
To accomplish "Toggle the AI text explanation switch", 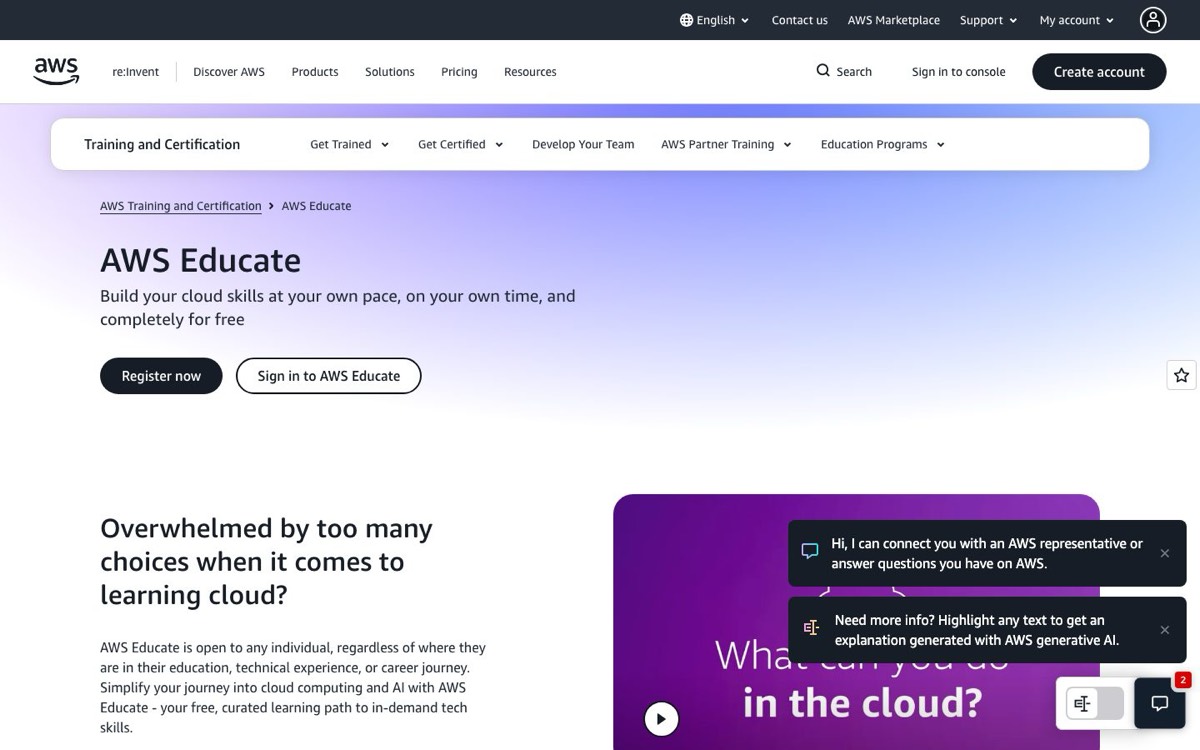I will 1095,704.
